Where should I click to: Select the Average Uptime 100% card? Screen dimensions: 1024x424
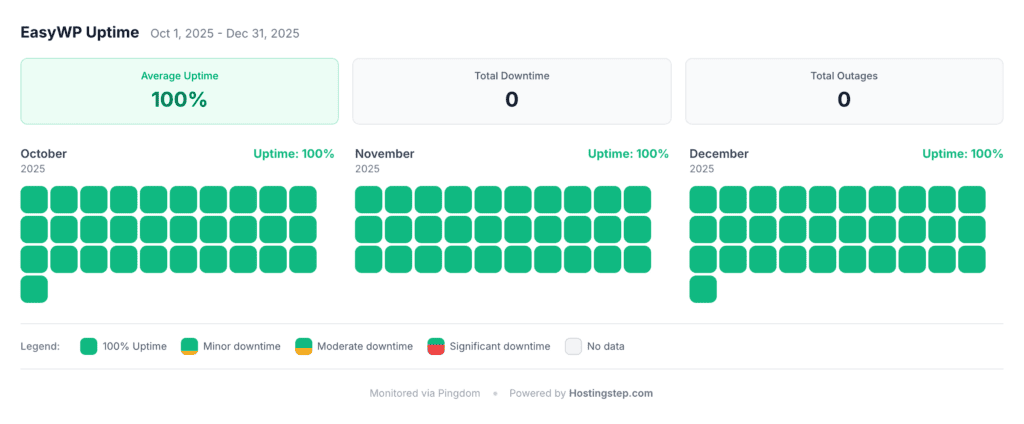(179, 91)
